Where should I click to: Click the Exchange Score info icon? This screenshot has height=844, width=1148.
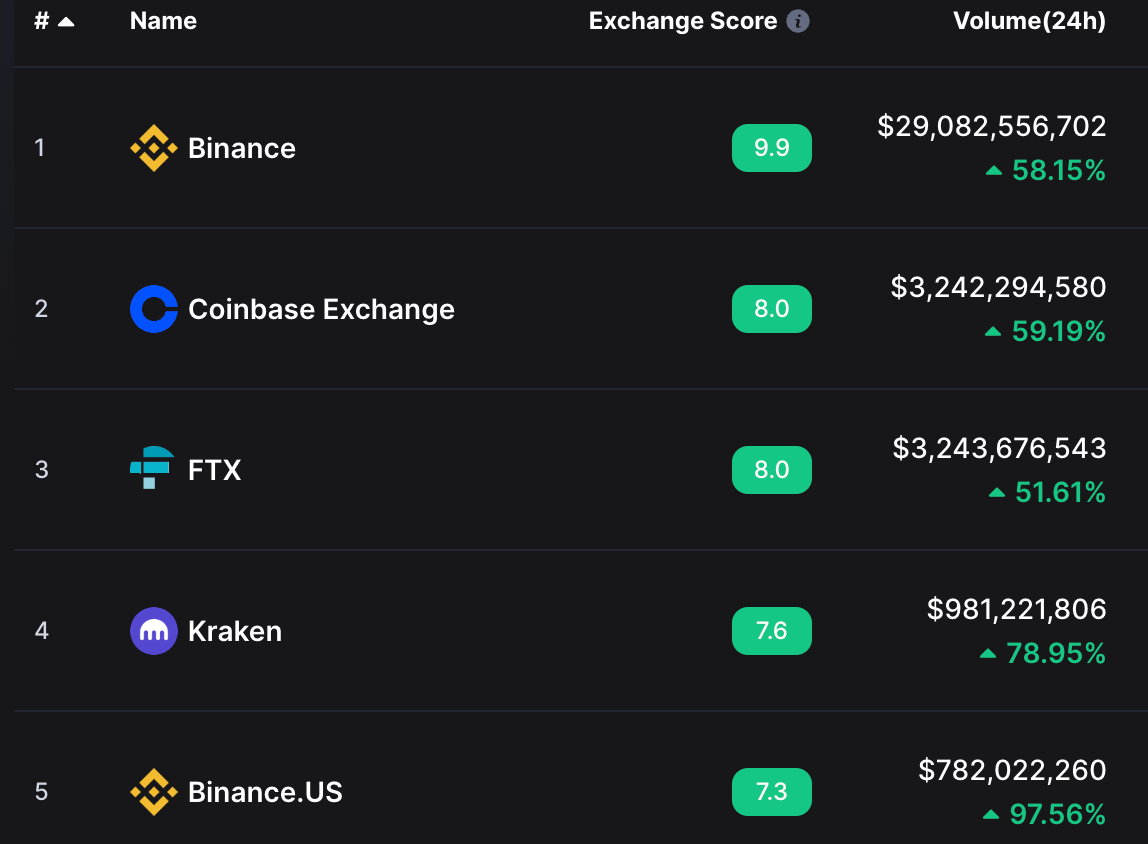click(798, 21)
